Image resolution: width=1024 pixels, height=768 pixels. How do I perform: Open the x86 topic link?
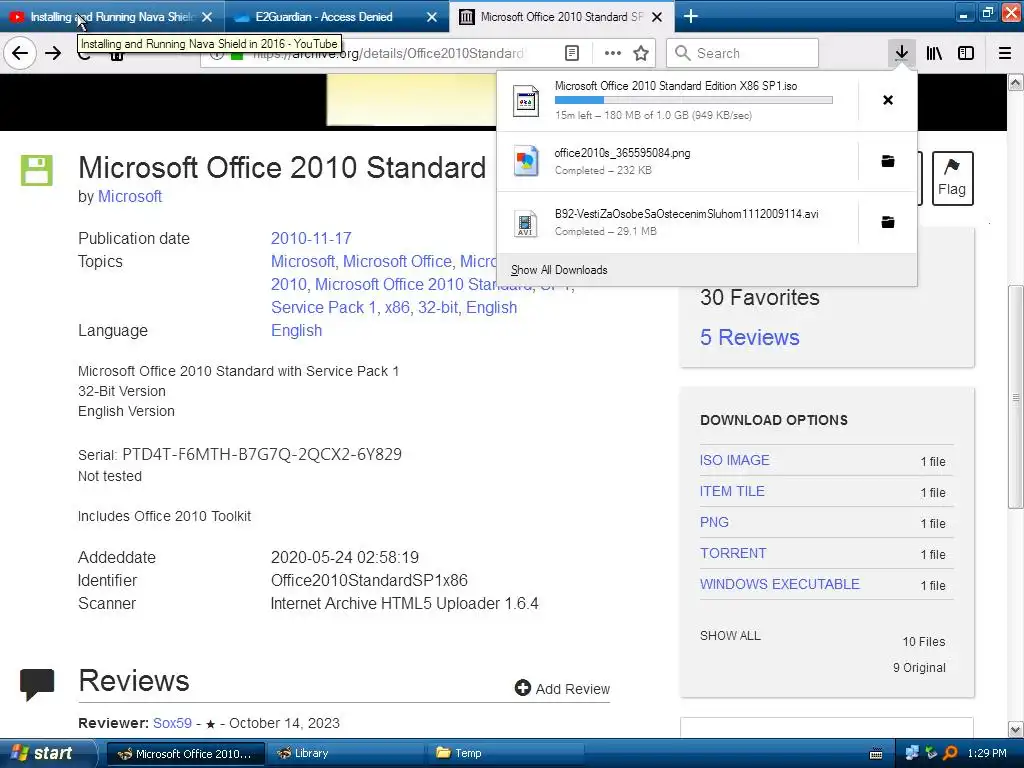[397, 307]
